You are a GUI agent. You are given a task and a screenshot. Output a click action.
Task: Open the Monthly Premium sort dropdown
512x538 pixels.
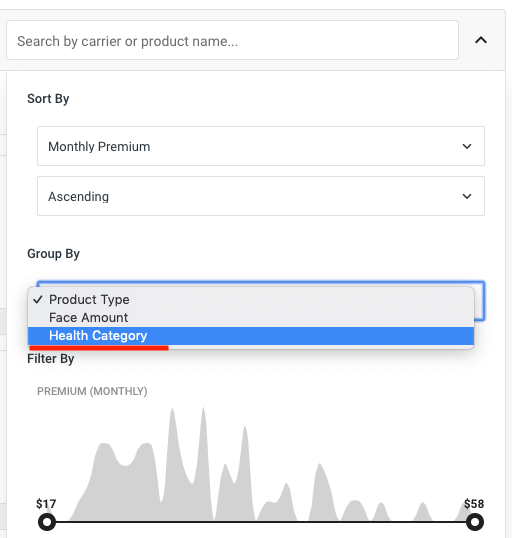tap(261, 146)
